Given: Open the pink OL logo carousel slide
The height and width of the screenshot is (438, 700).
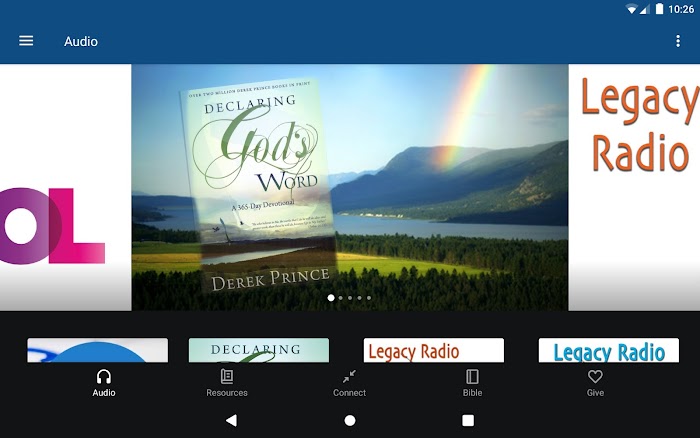Looking at the screenshot, I should click(x=66, y=188).
